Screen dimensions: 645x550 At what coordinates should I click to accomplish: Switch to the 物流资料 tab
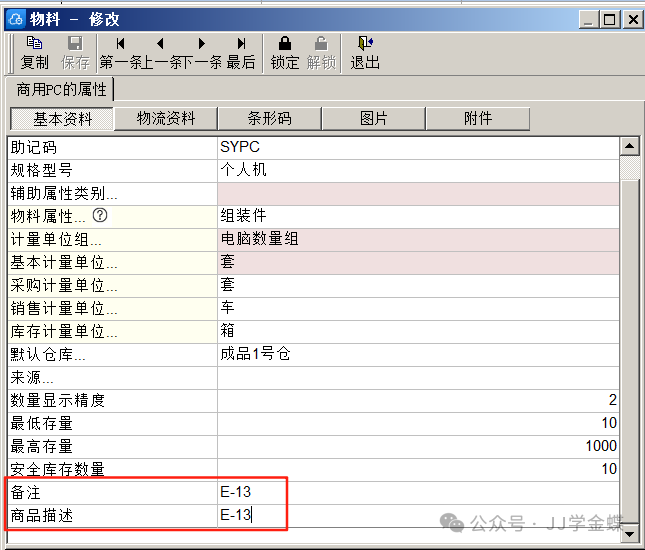tap(165, 118)
